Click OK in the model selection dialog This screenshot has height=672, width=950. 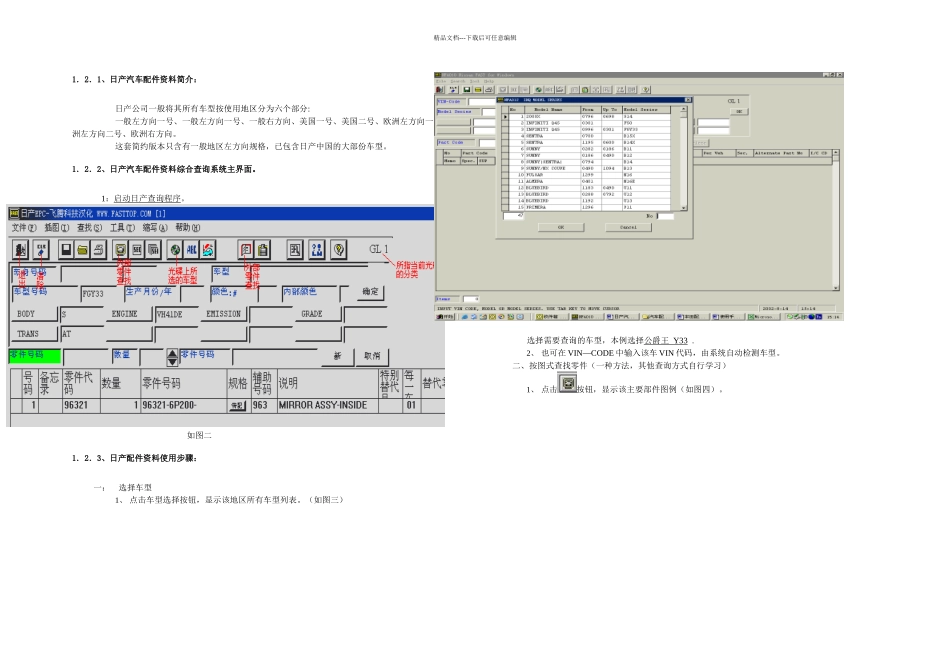point(561,227)
